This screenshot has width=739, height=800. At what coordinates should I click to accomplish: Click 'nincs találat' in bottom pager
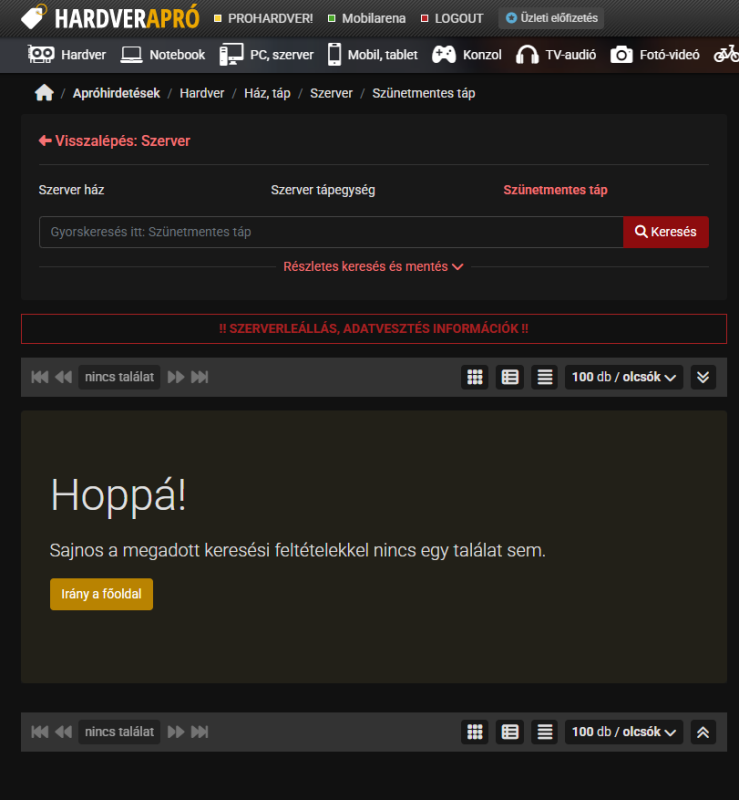tap(119, 732)
